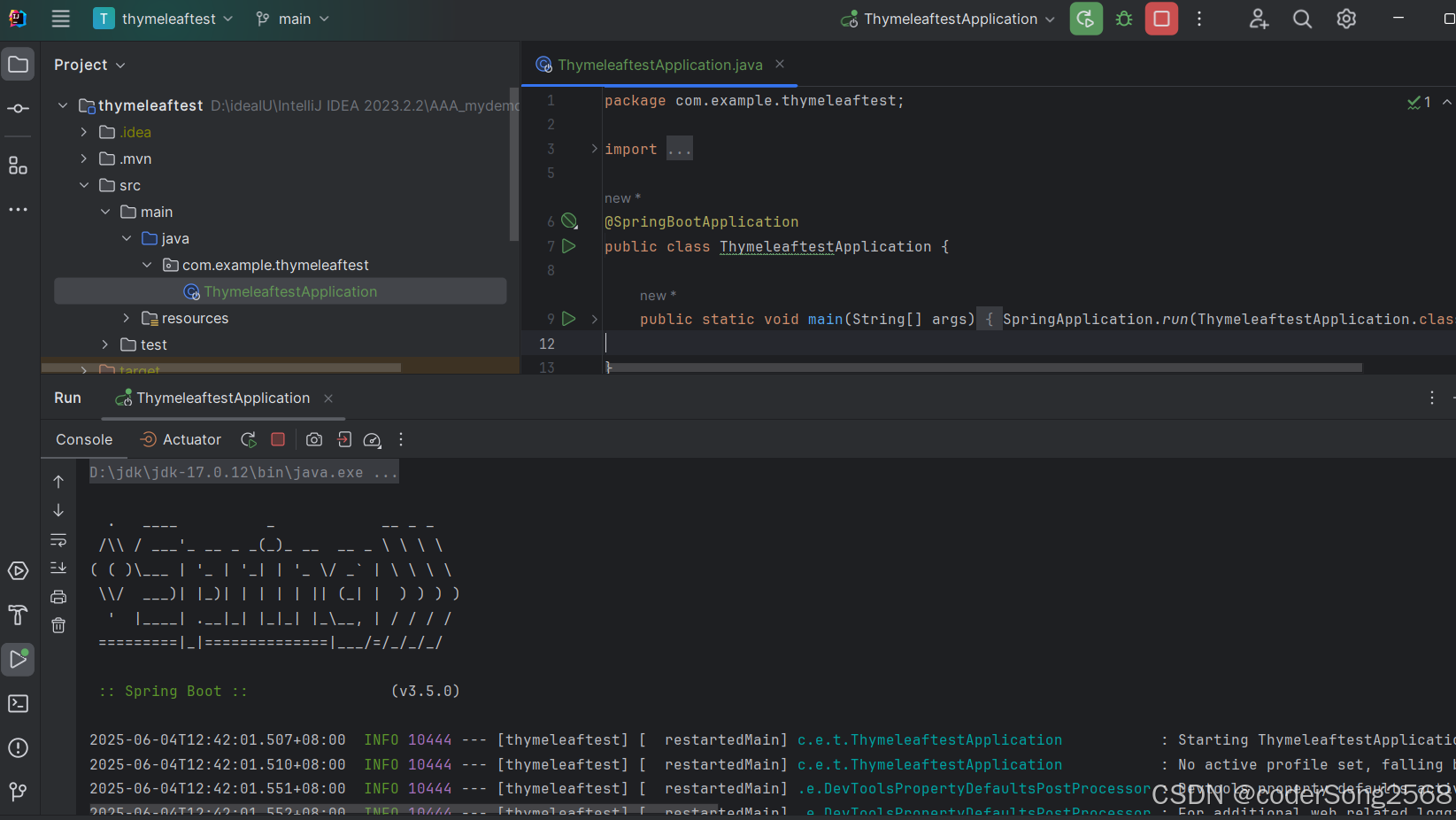Open the Structure tool window

coord(18,166)
